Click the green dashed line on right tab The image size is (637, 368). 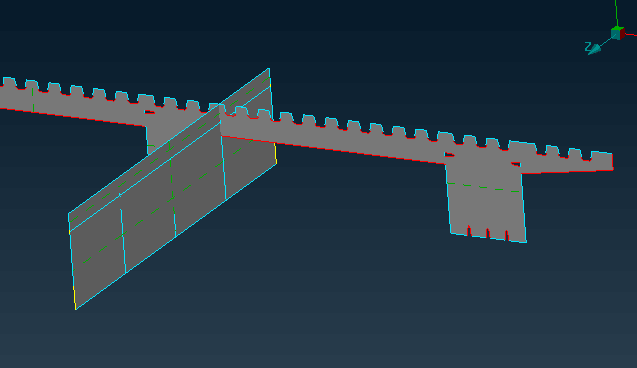[x=483, y=187]
